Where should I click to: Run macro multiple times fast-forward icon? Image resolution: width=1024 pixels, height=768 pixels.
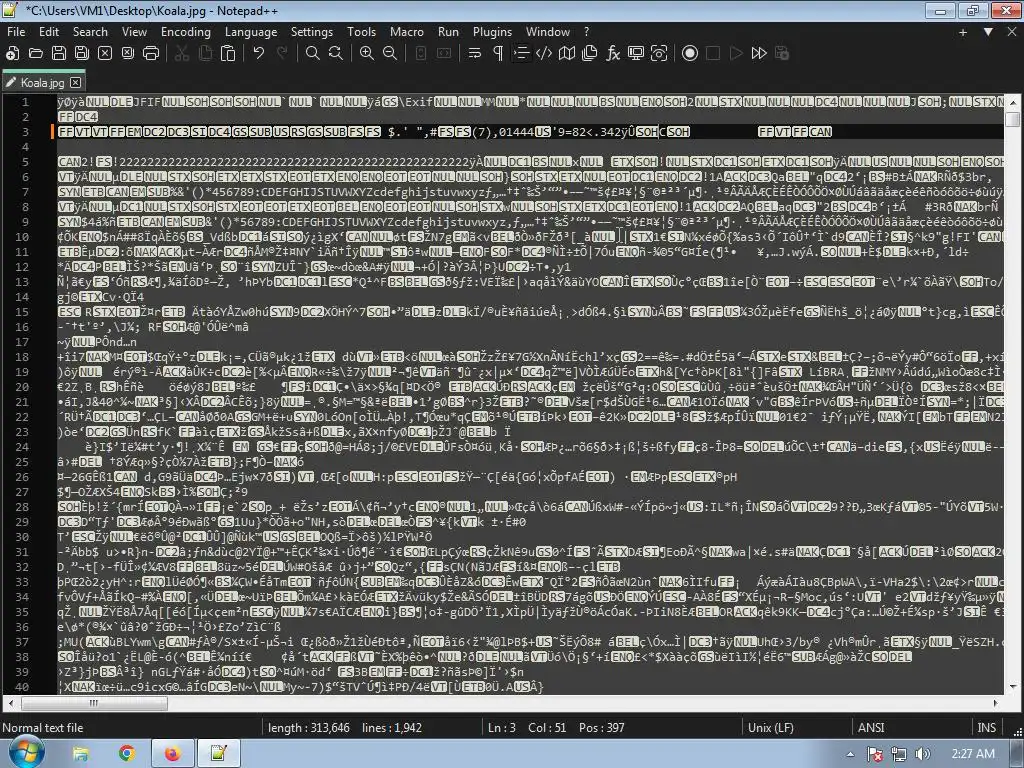(x=759, y=54)
